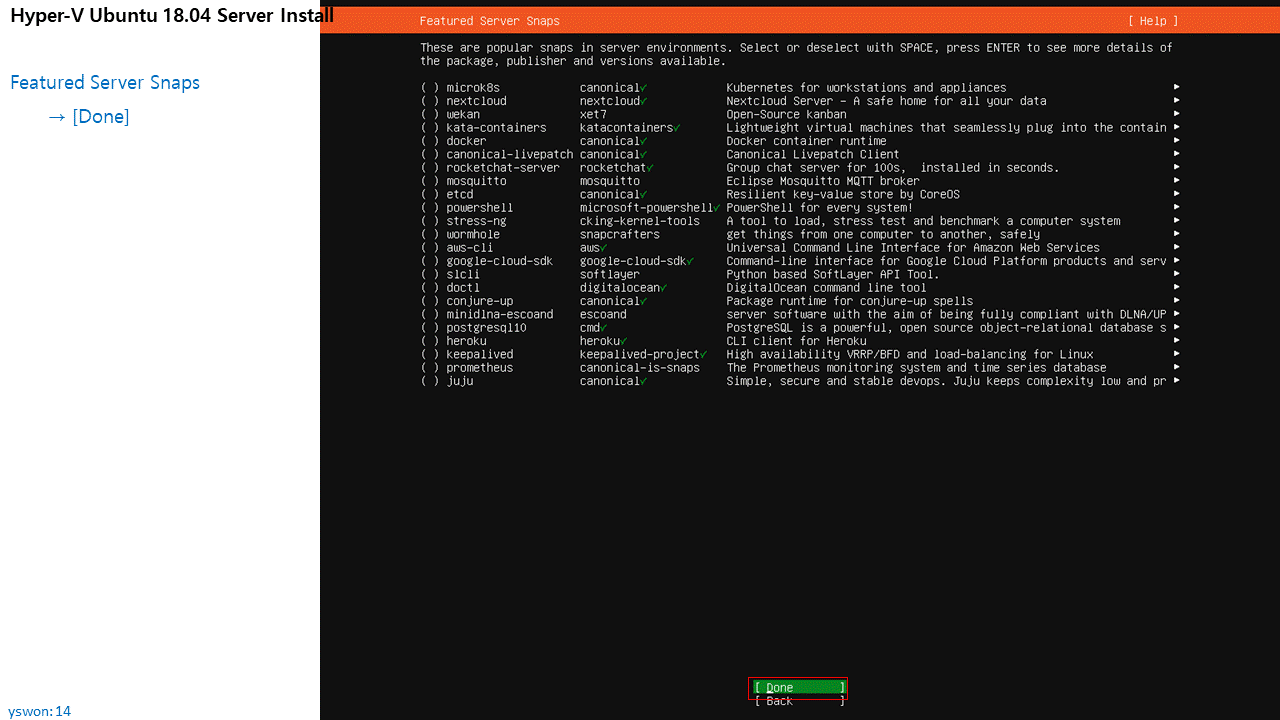The width and height of the screenshot is (1280, 720).
Task: Select the wormhole snap name
Action: click(x=473, y=234)
